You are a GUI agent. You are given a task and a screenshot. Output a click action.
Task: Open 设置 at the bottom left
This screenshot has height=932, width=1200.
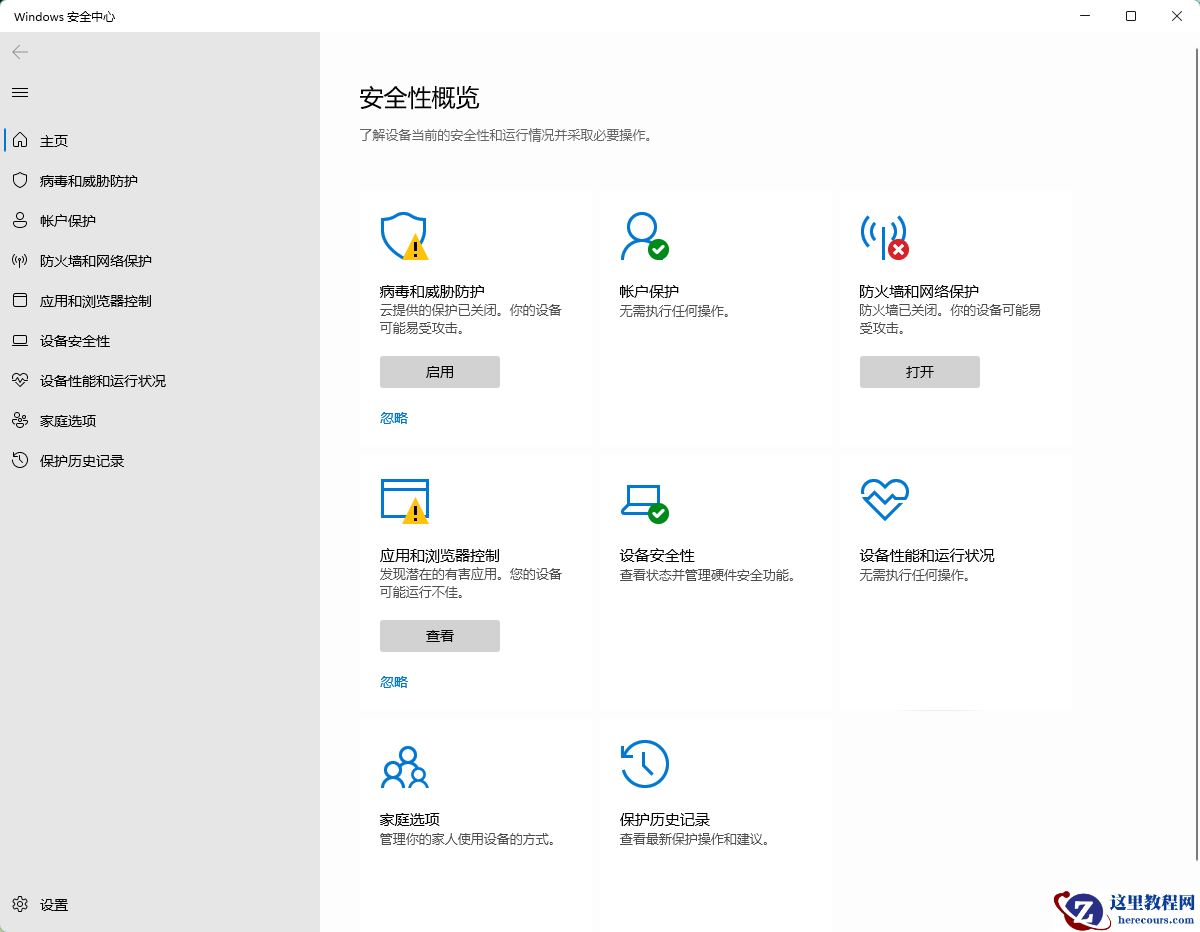(x=43, y=905)
